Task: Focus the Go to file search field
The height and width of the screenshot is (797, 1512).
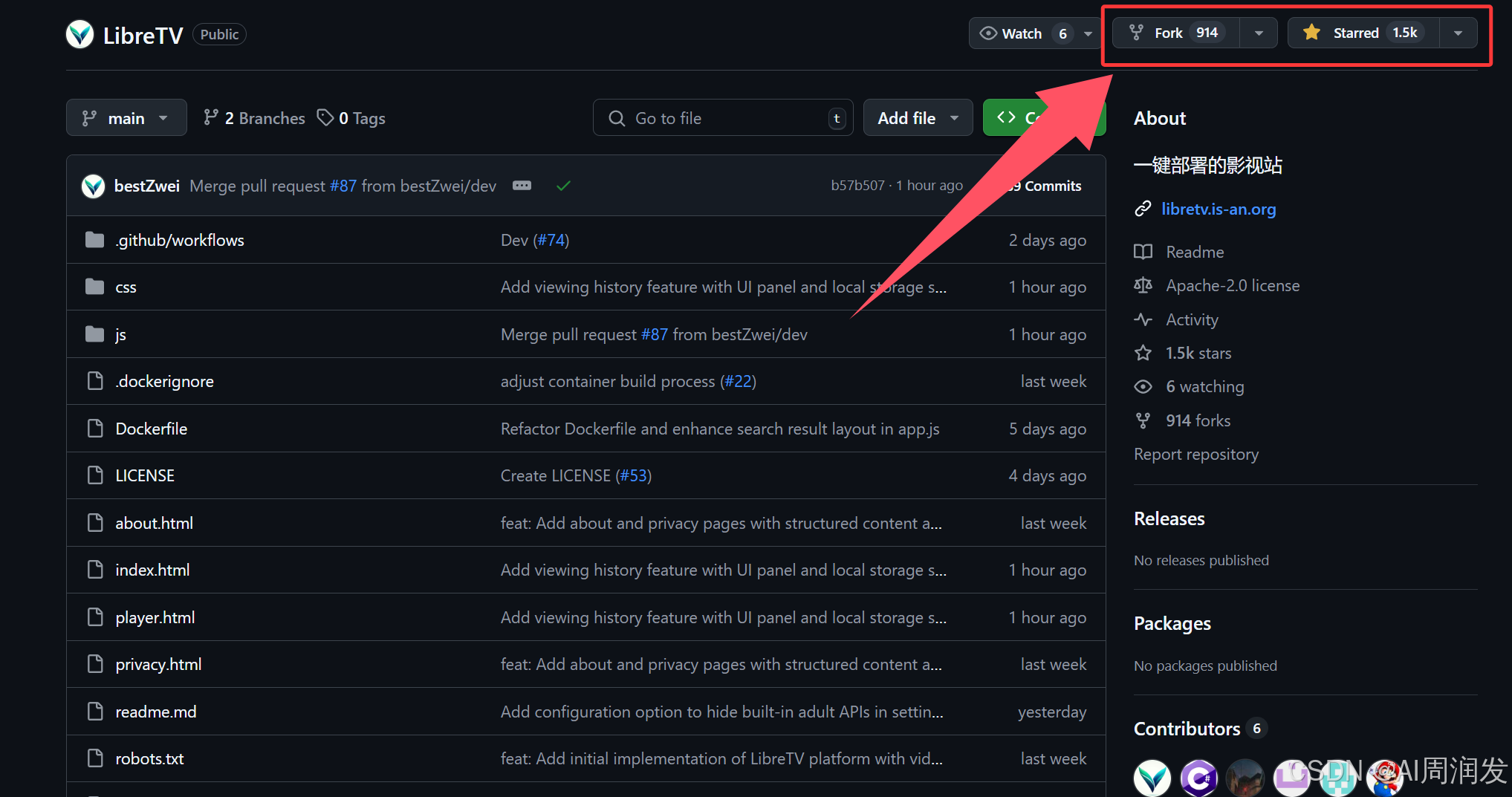Action: coord(723,118)
